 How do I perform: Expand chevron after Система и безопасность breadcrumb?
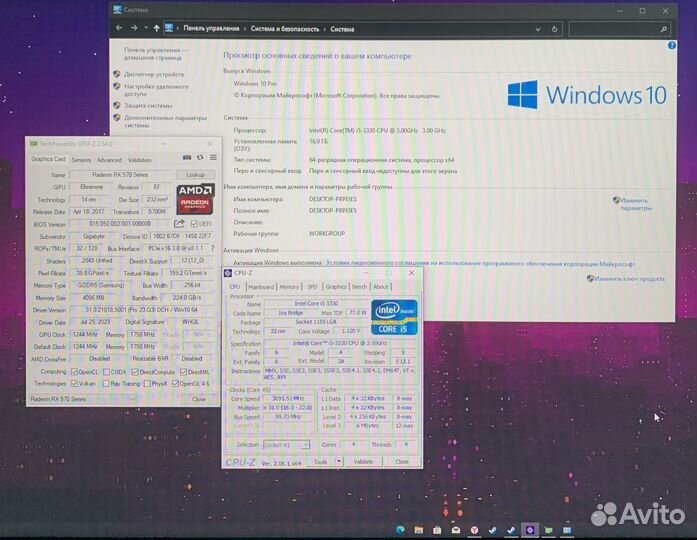(x=324, y=29)
